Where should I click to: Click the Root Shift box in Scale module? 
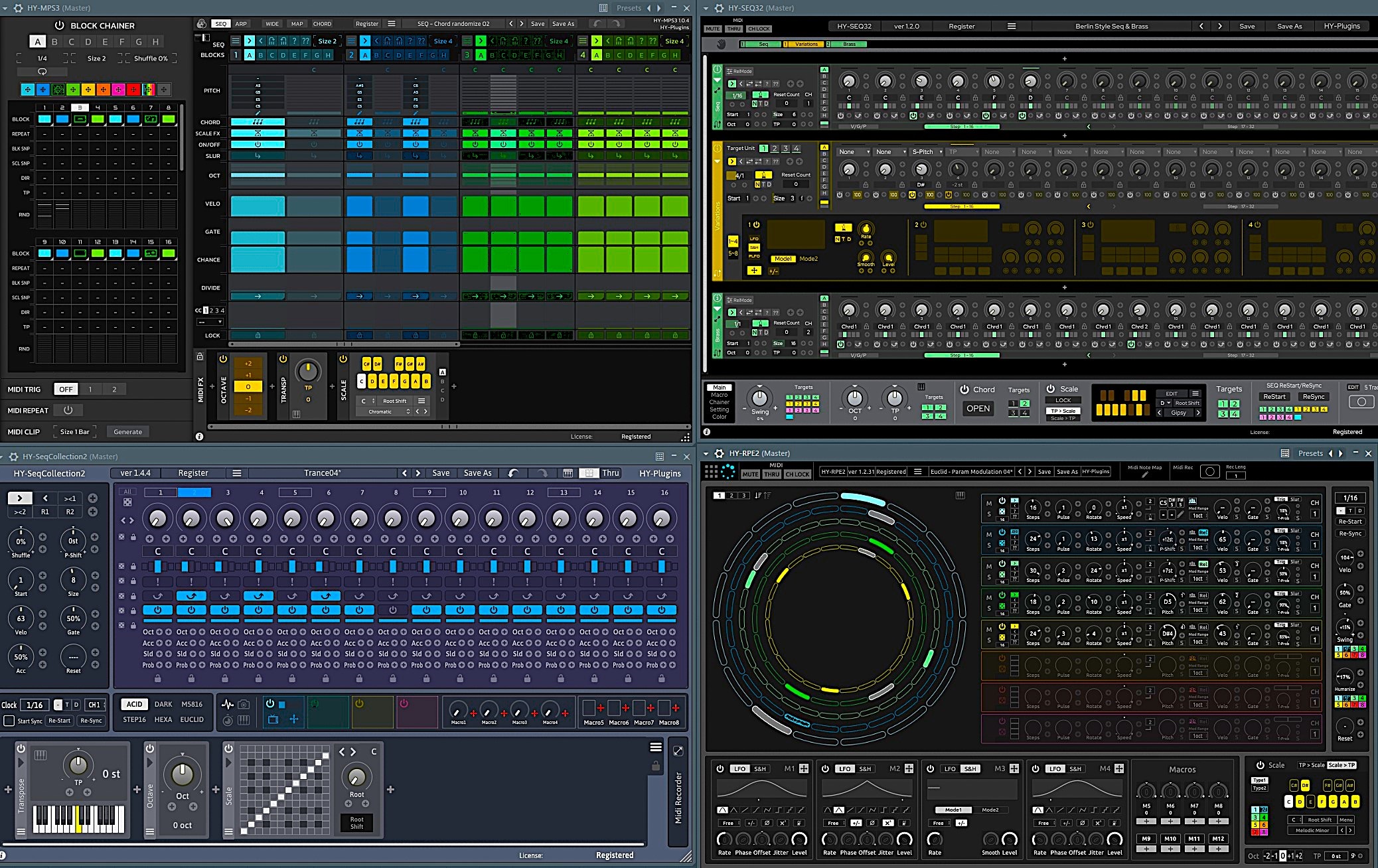click(356, 823)
